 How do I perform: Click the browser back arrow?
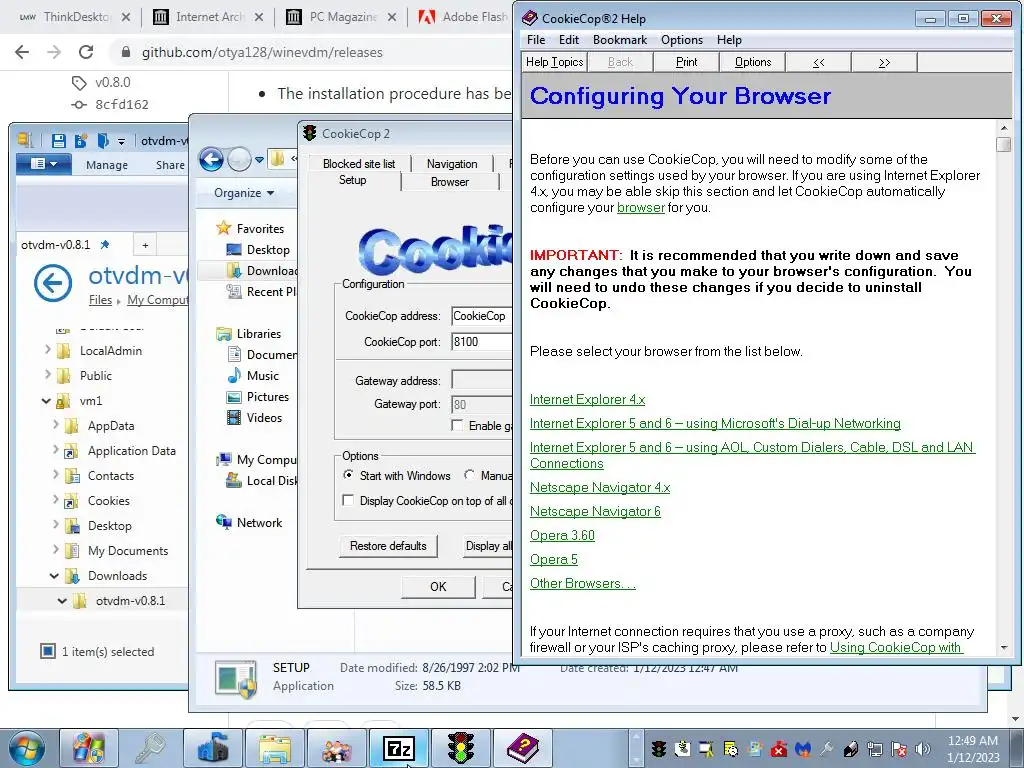(22, 52)
